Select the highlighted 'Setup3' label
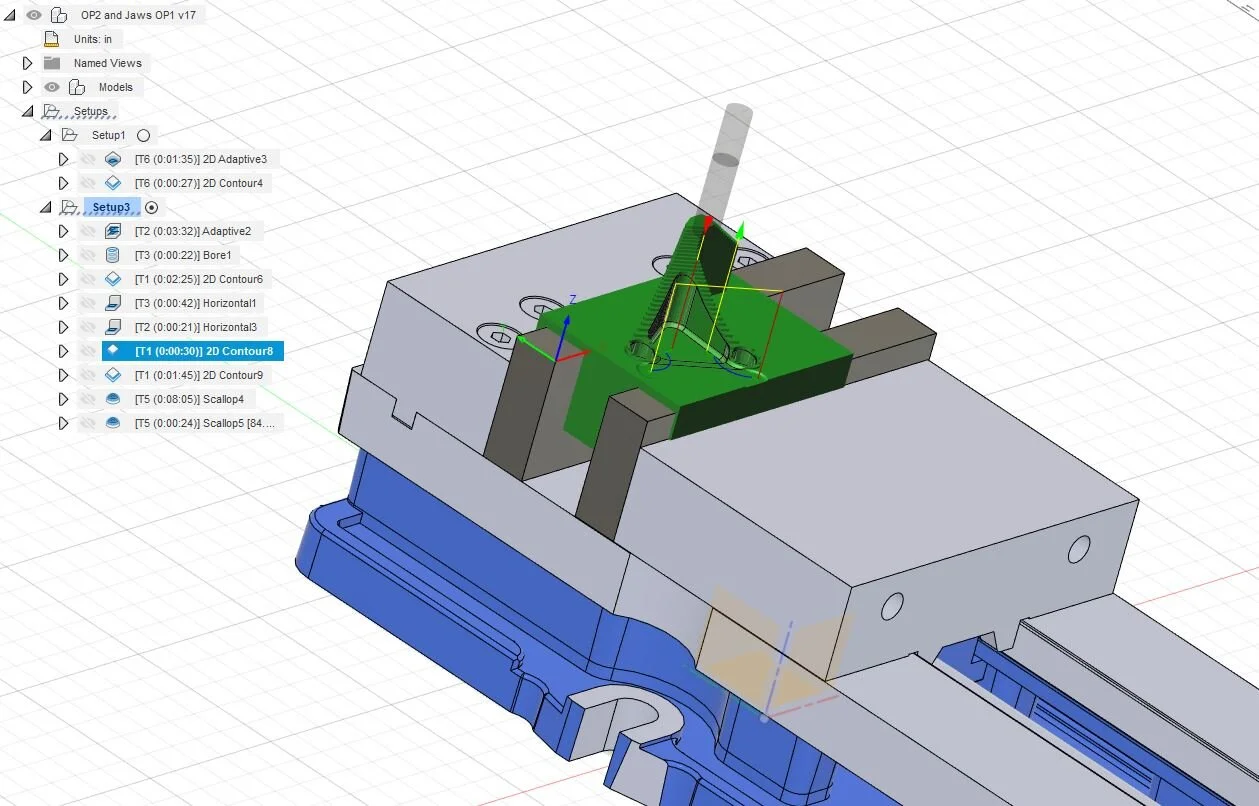Viewport: 1259px width, 806px height. pos(111,207)
